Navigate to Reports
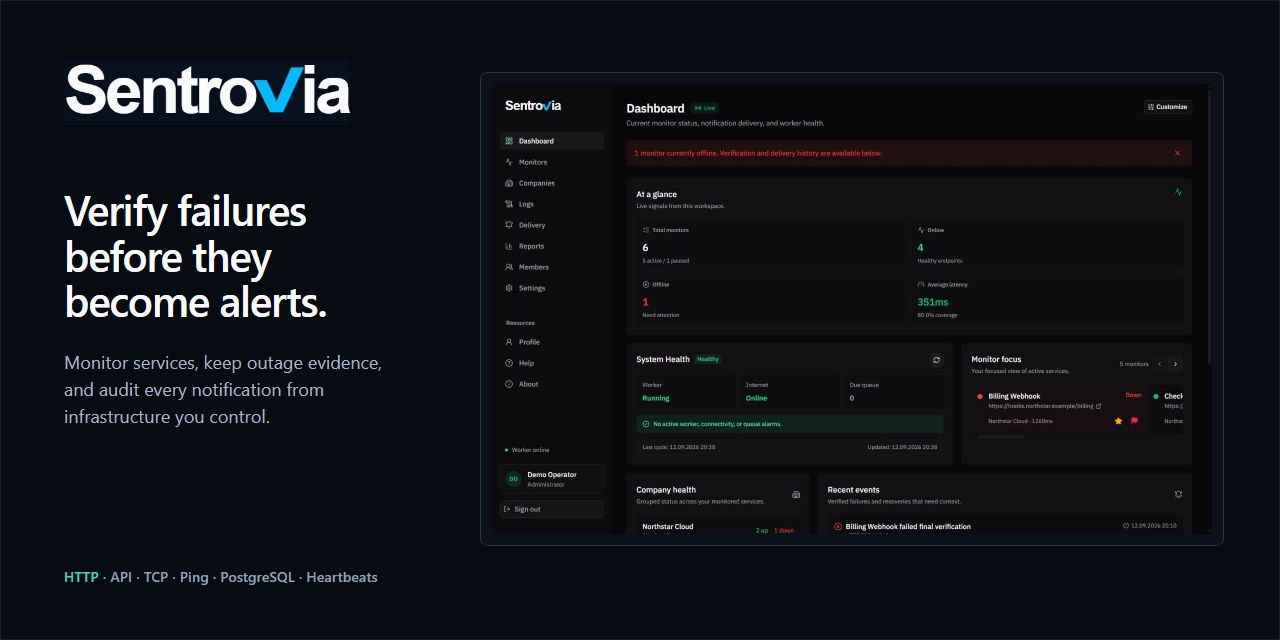This screenshot has height=640, width=1280. click(x=552, y=246)
